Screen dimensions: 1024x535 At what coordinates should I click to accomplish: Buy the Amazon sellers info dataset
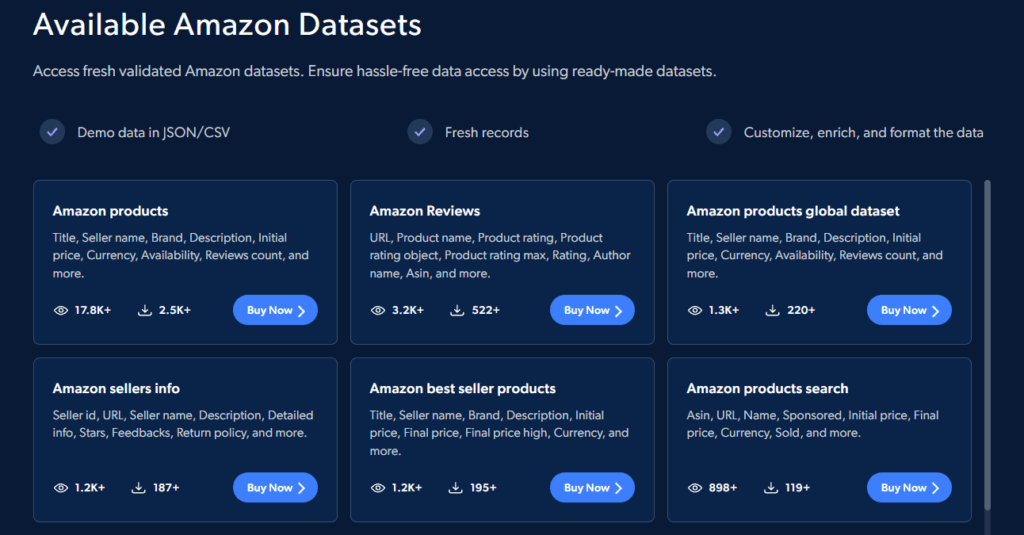(276, 488)
